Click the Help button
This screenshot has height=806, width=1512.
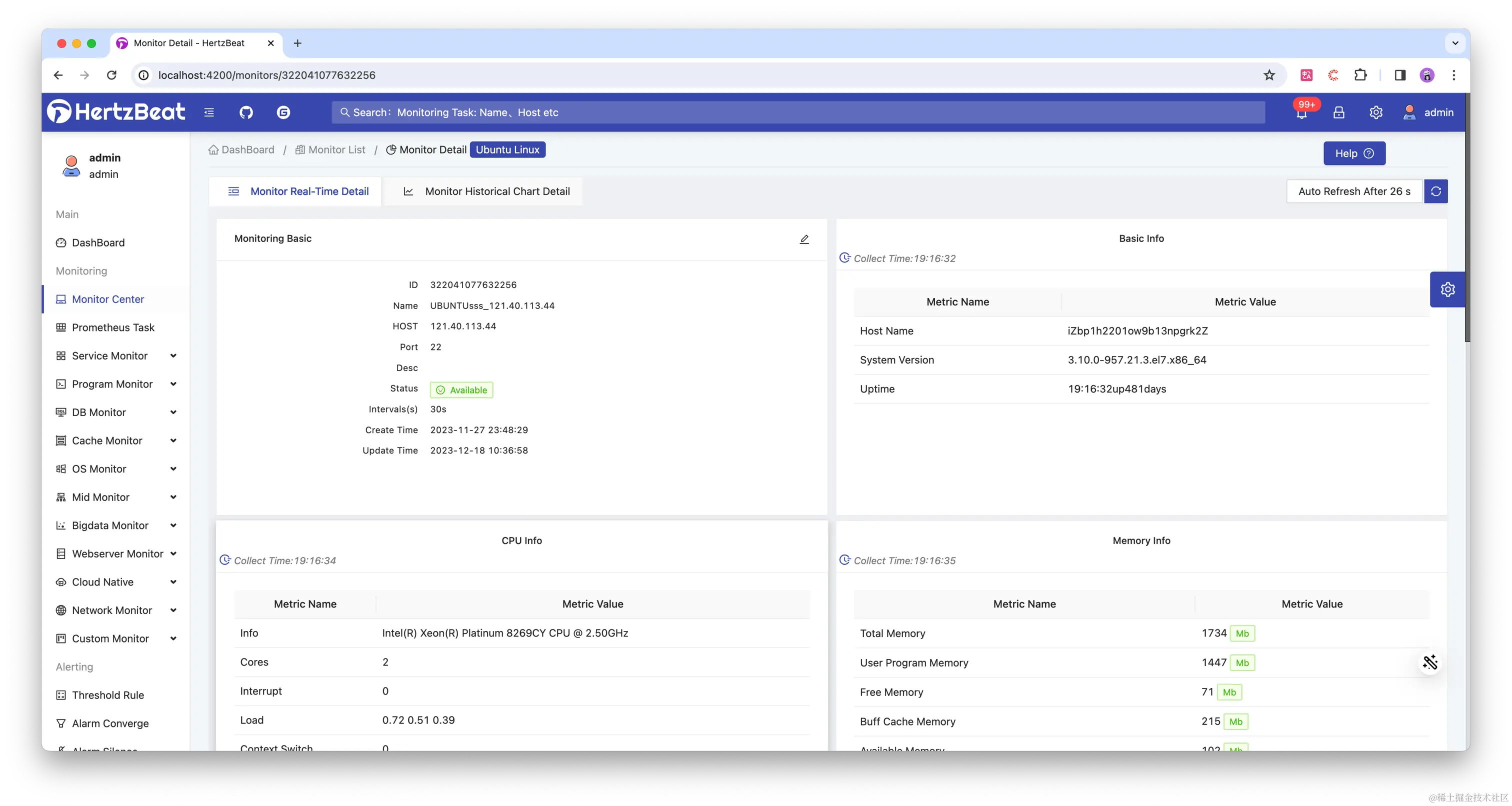pyautogui.click(x=1353, y=153)
